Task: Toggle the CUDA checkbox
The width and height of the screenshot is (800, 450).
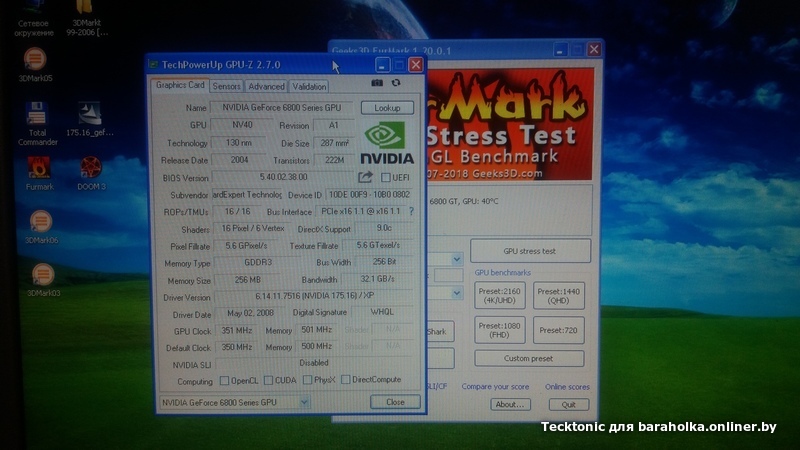Action: coord(268,381)
